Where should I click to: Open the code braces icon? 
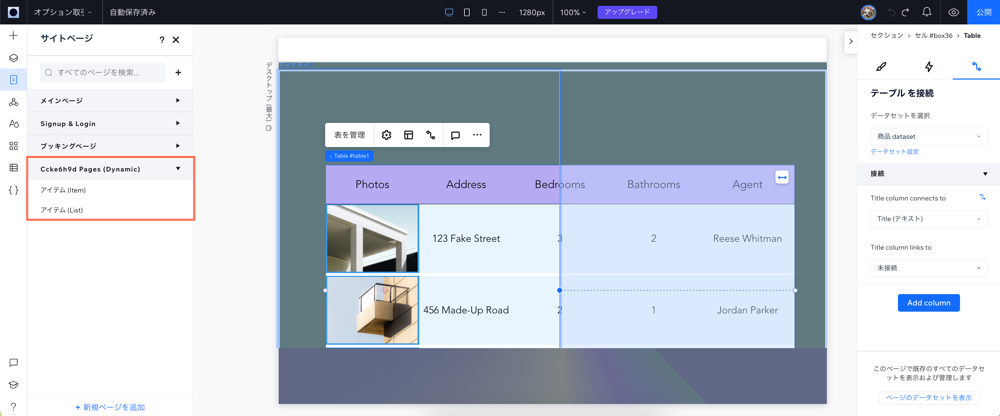click(x=13, y=189)
